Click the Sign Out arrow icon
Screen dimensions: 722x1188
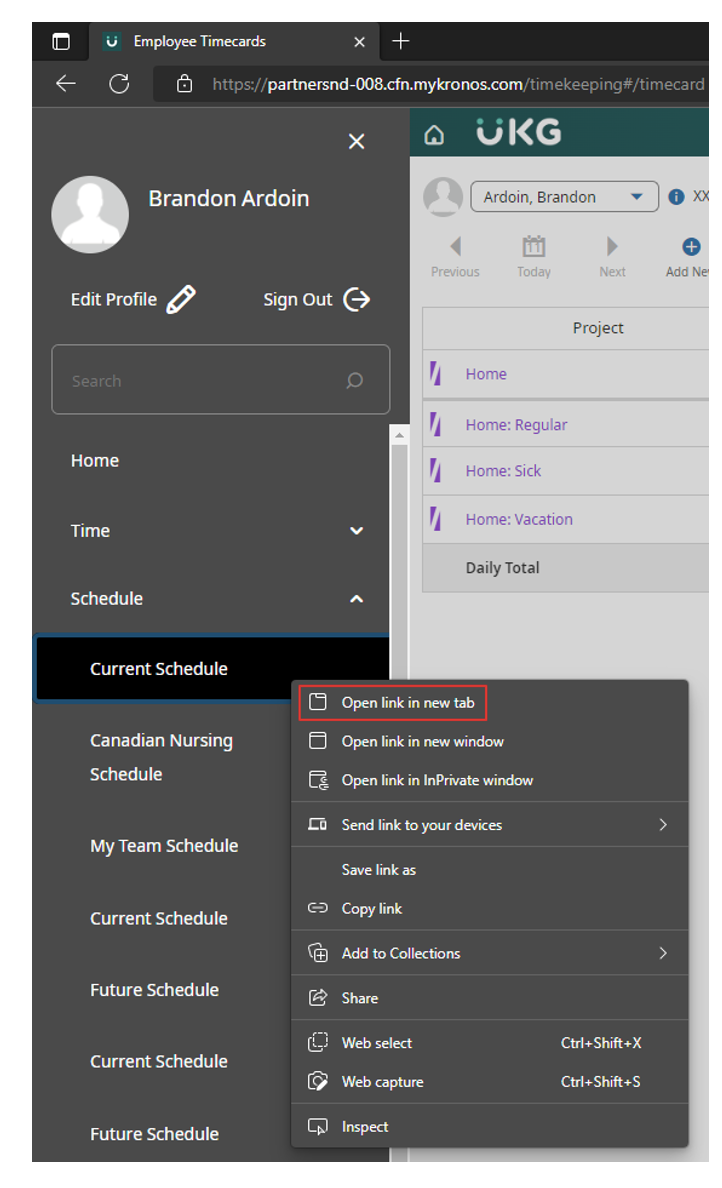pyautogui.click(x=356, y=299)
